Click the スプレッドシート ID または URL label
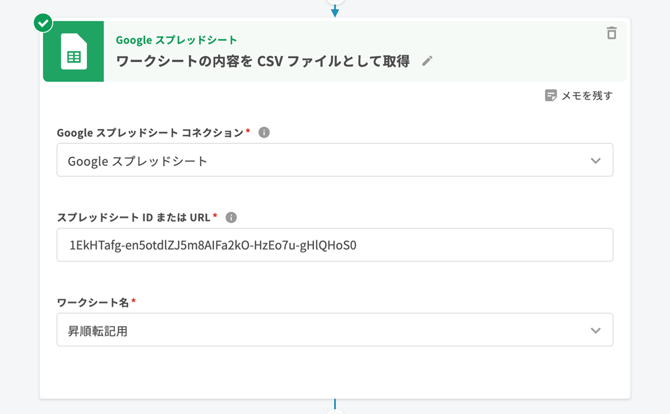 [x=134, y=217]
